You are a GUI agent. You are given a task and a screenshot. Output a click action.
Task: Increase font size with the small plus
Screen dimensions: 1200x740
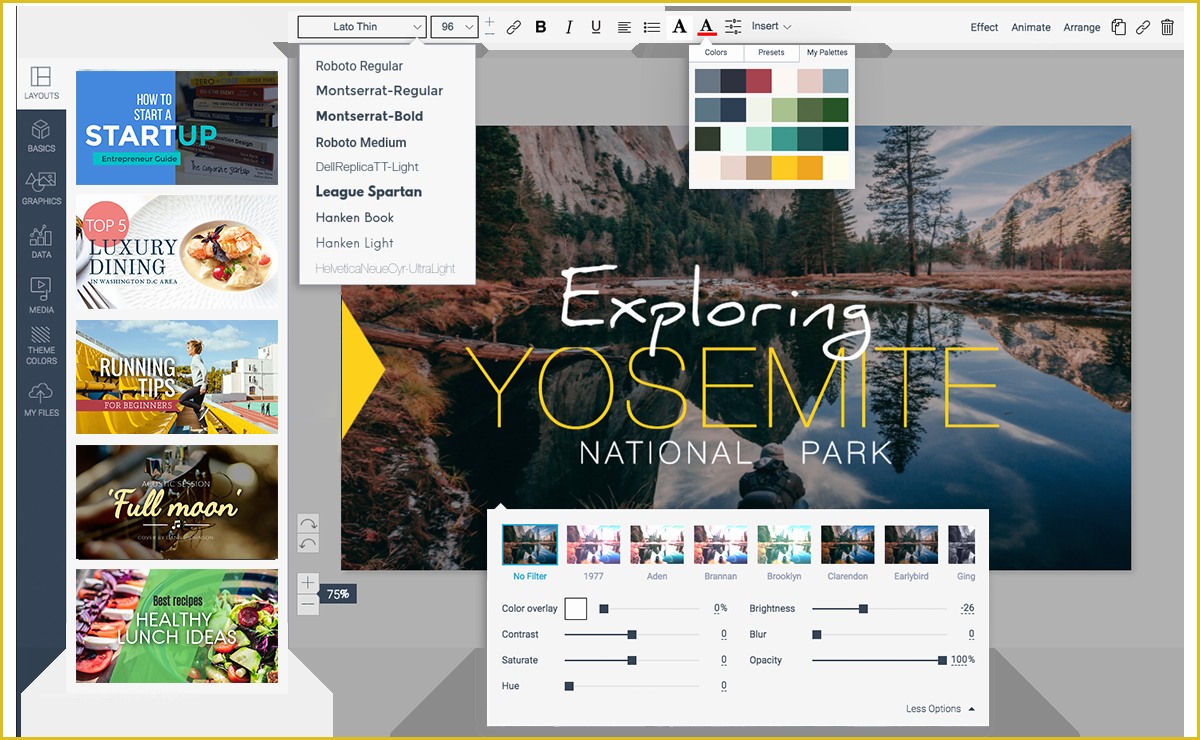[x=489, y=20]
